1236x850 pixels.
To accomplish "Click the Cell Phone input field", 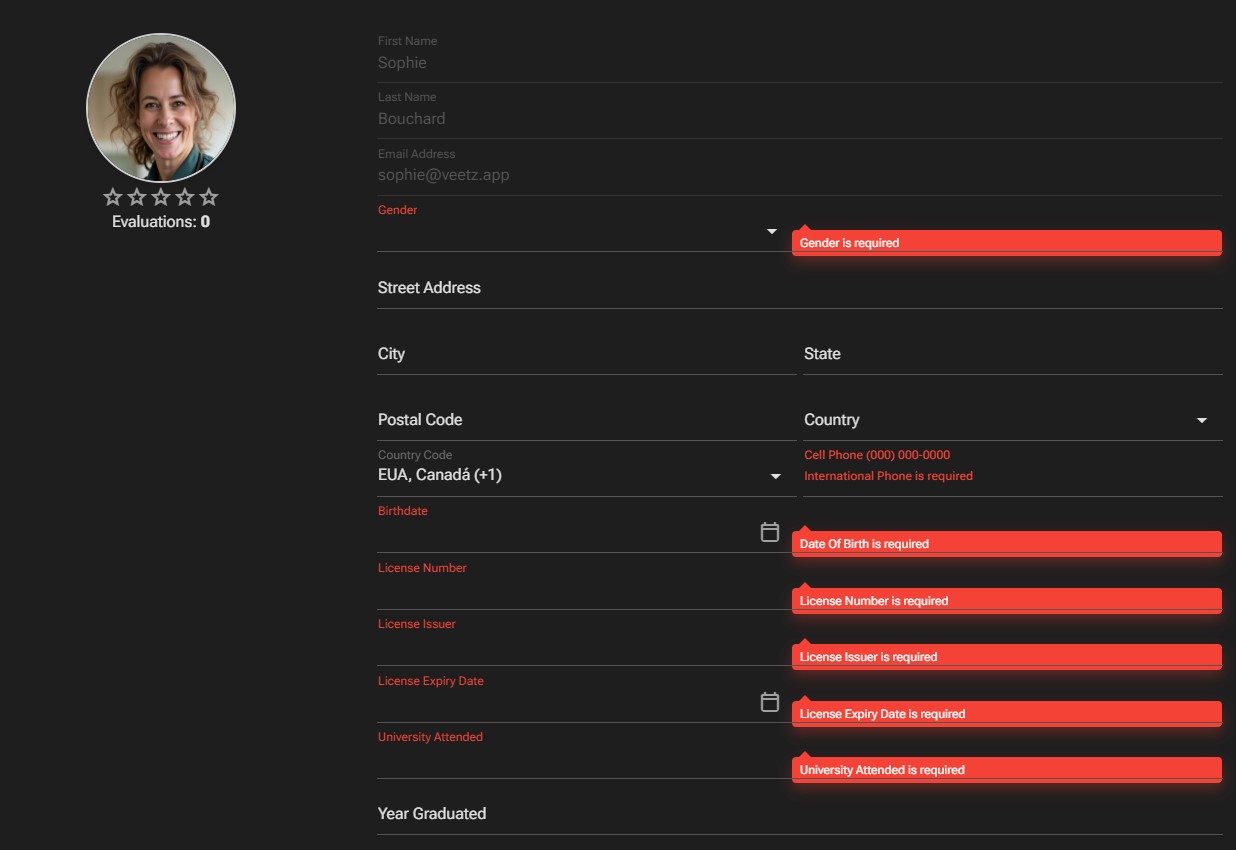I will pos(1012,476).
